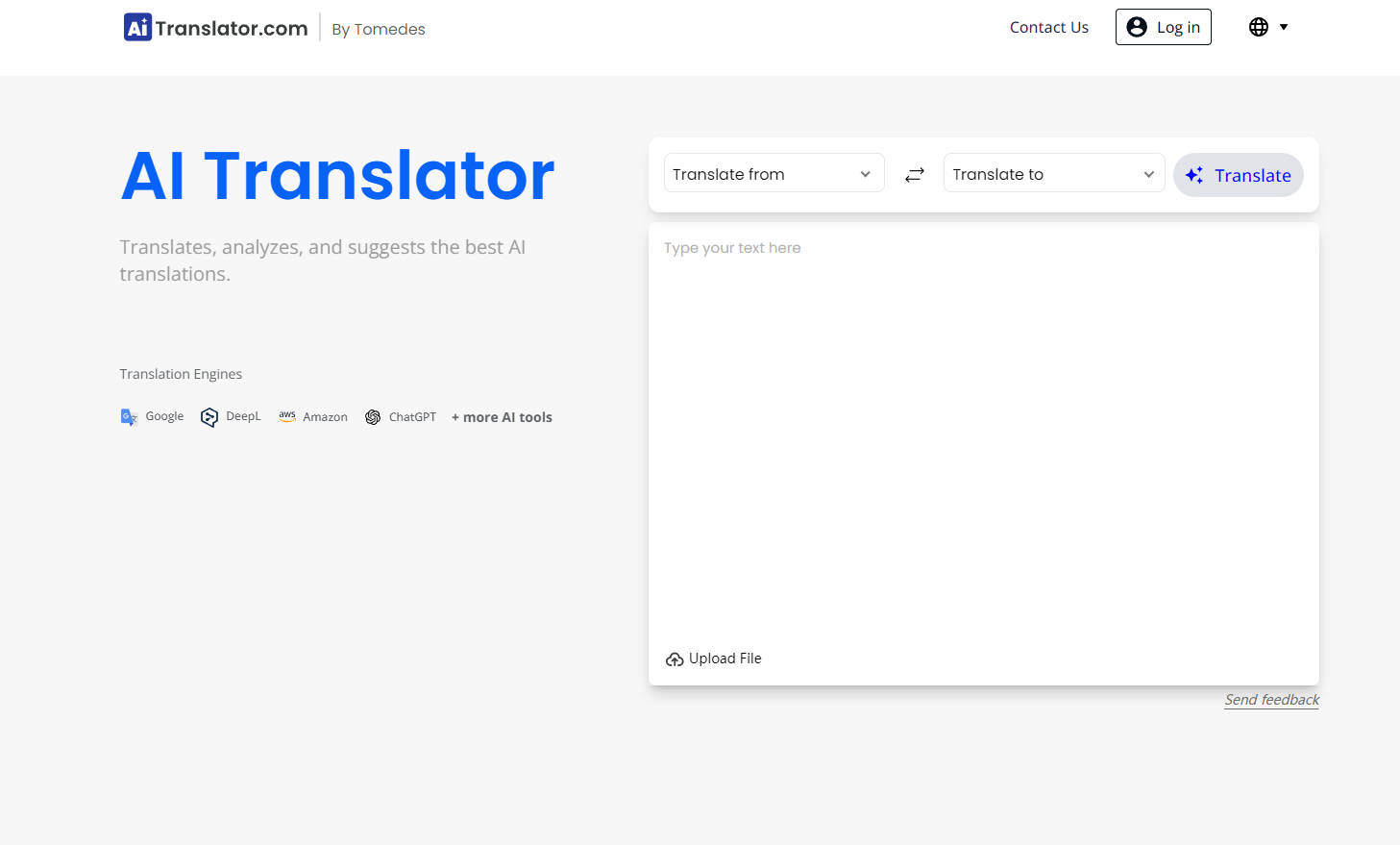Viewport: 1400px width, 845px height.
Task: Click the AI Translator.com logo
Action: tap(213, 27)
